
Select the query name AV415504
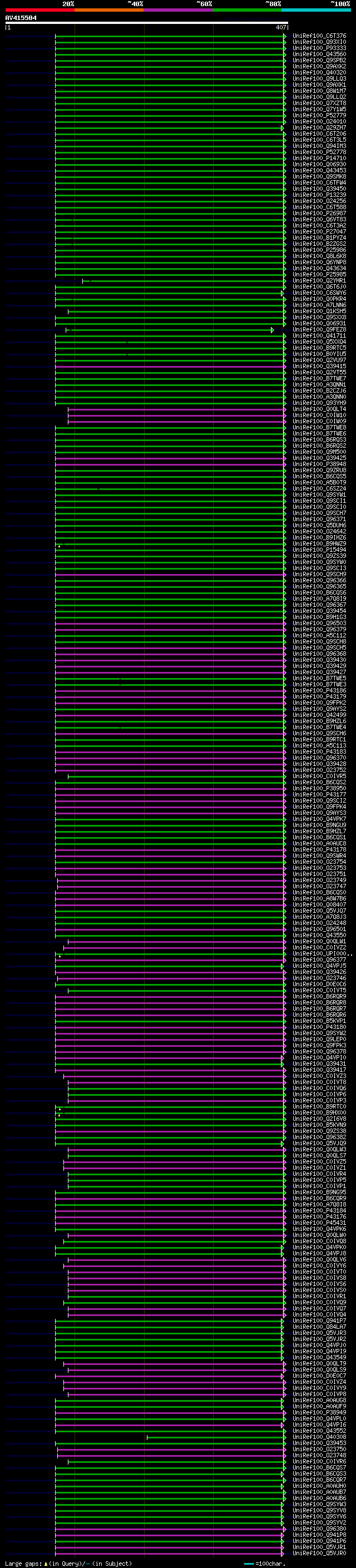pos(21,18)
